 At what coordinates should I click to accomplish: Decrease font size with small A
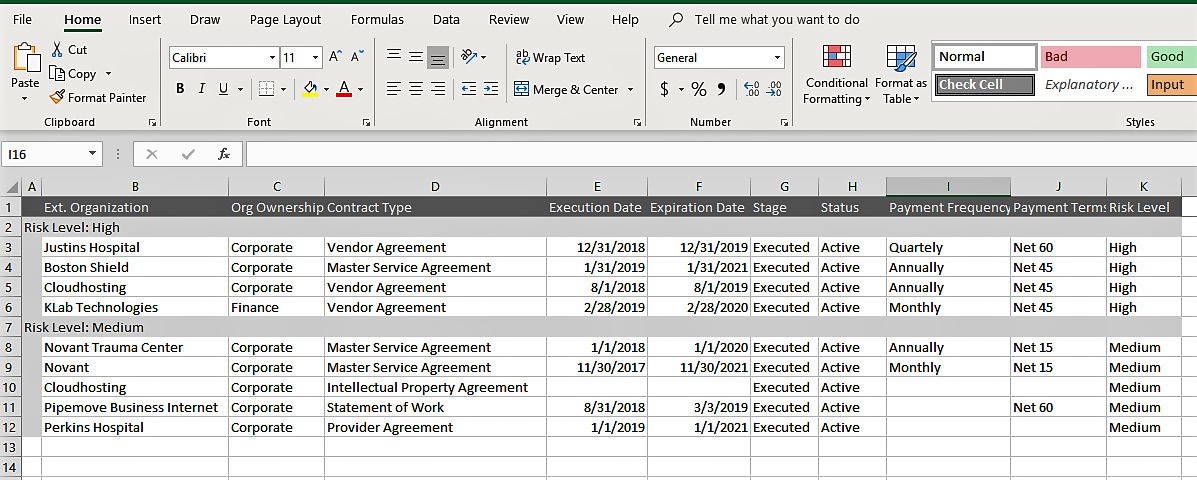coord(357,56)
